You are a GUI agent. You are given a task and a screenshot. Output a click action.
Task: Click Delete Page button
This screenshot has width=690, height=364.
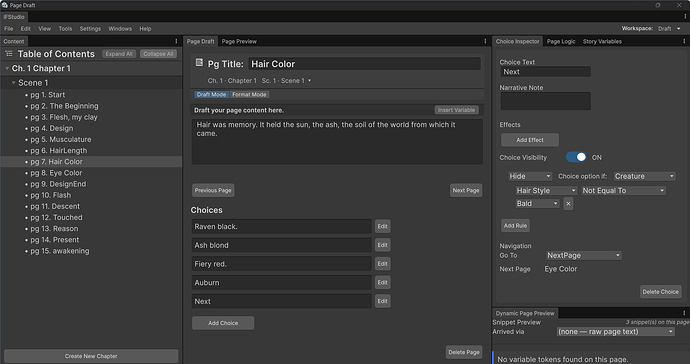(464, 352)
